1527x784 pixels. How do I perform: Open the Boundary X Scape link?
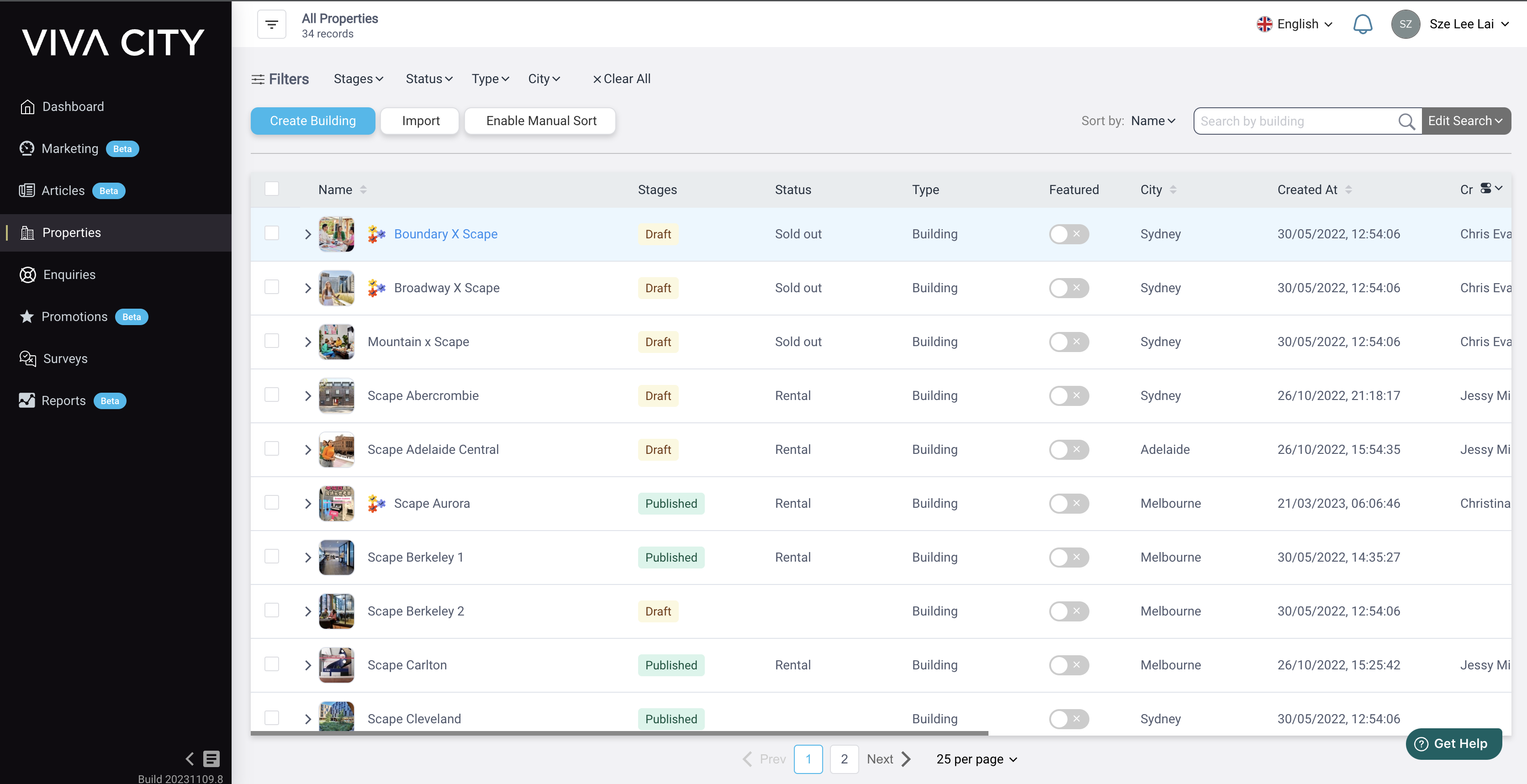point(445,234)
